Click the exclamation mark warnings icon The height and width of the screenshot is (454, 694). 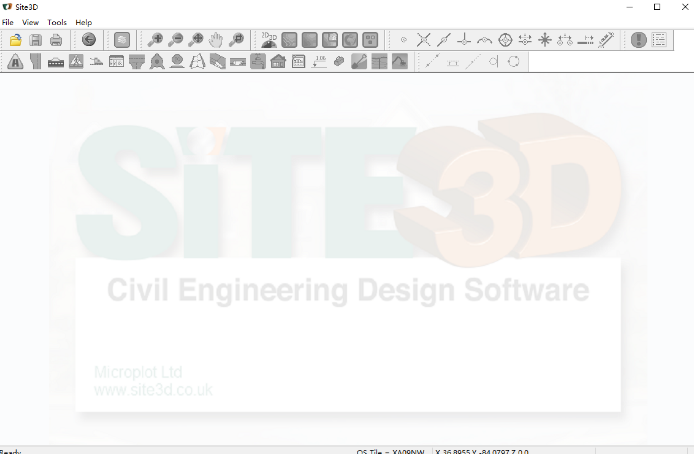pyautogui.click(x=639, y=40)
